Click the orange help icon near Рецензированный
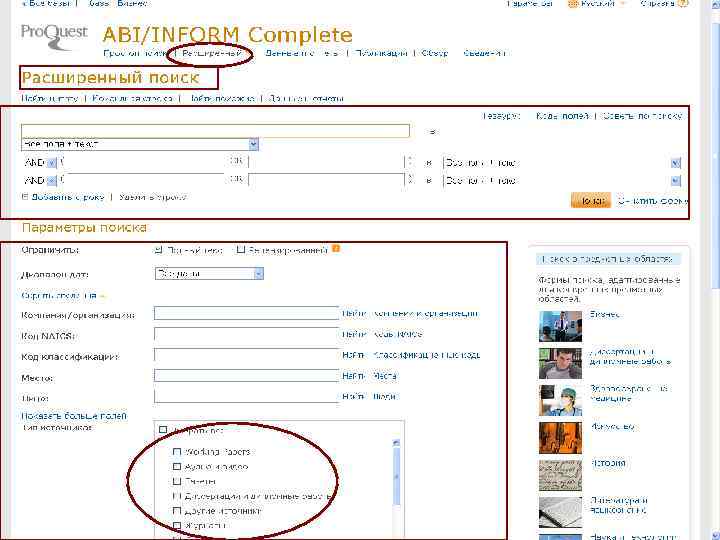The width and height of the screenshot is (720, 540). pyautogui.click(x=336, y=249)
